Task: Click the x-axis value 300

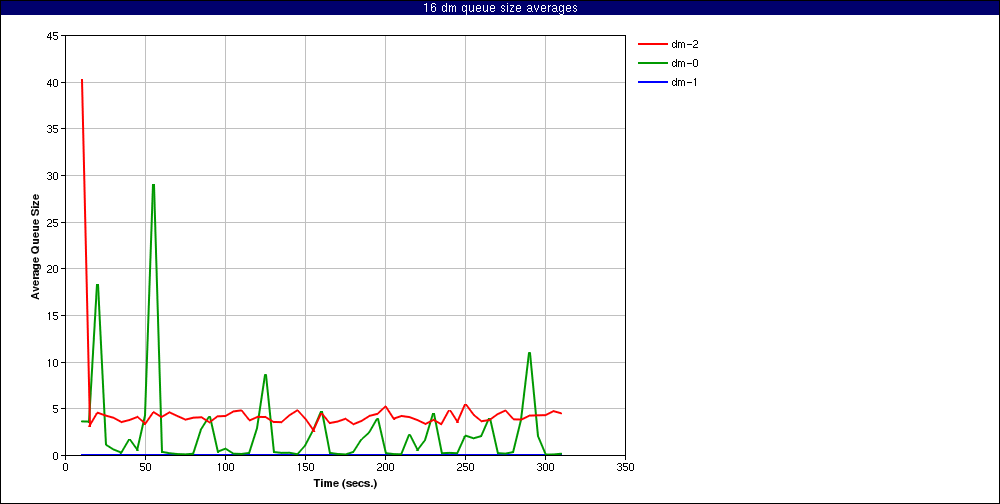Action: tap(545, 467)
